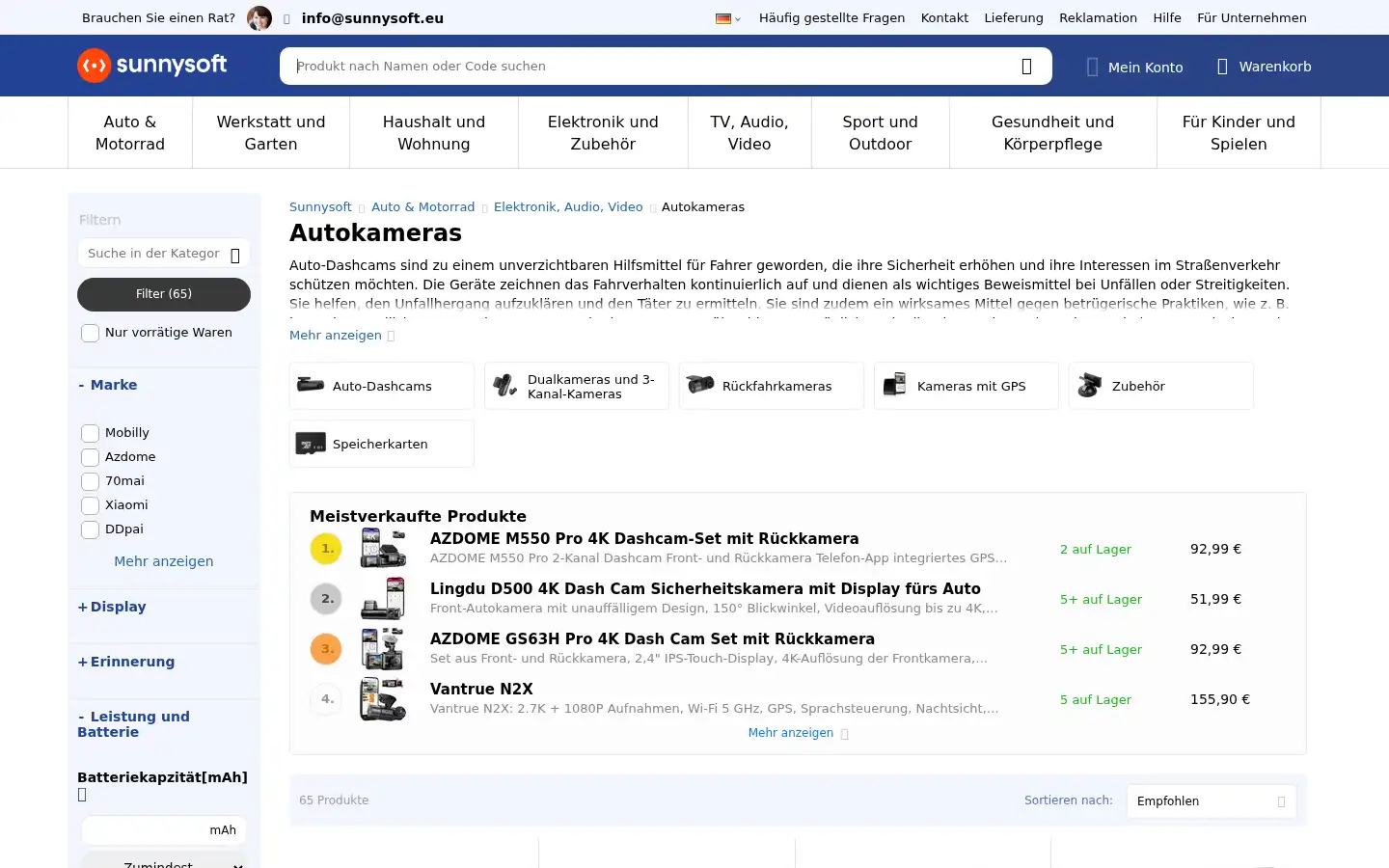Image resolution: width=1389 pixels, height=868 pixels.
Task: Click the sunnysoft logo
Action: coord(152,66)
